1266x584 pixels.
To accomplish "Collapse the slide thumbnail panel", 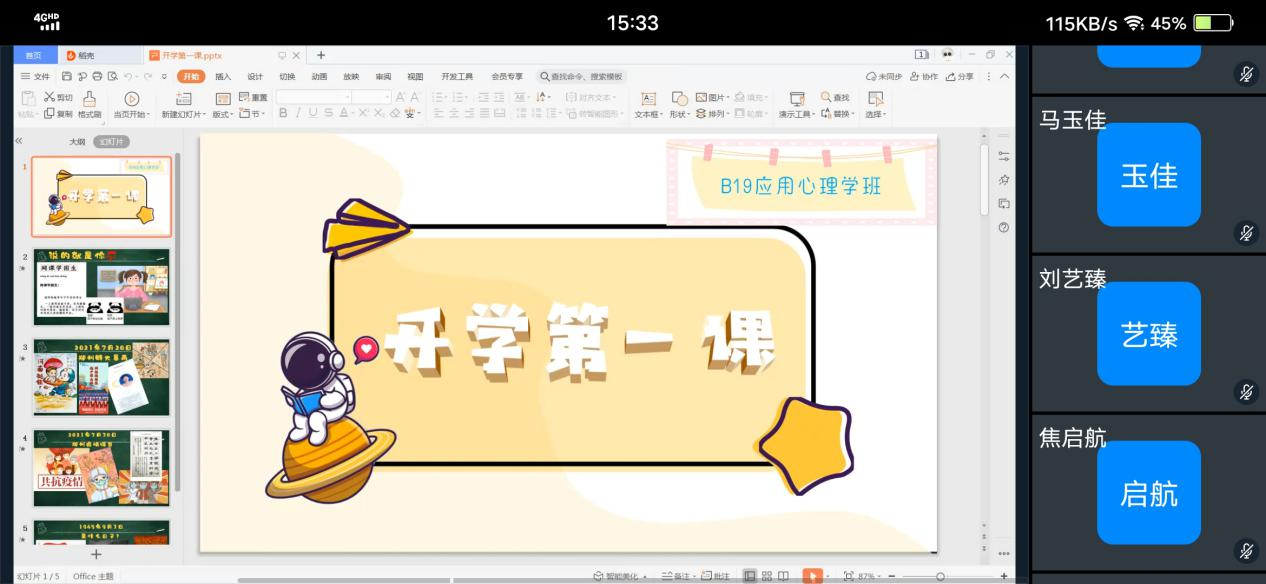I will click(x=19, y=142).
